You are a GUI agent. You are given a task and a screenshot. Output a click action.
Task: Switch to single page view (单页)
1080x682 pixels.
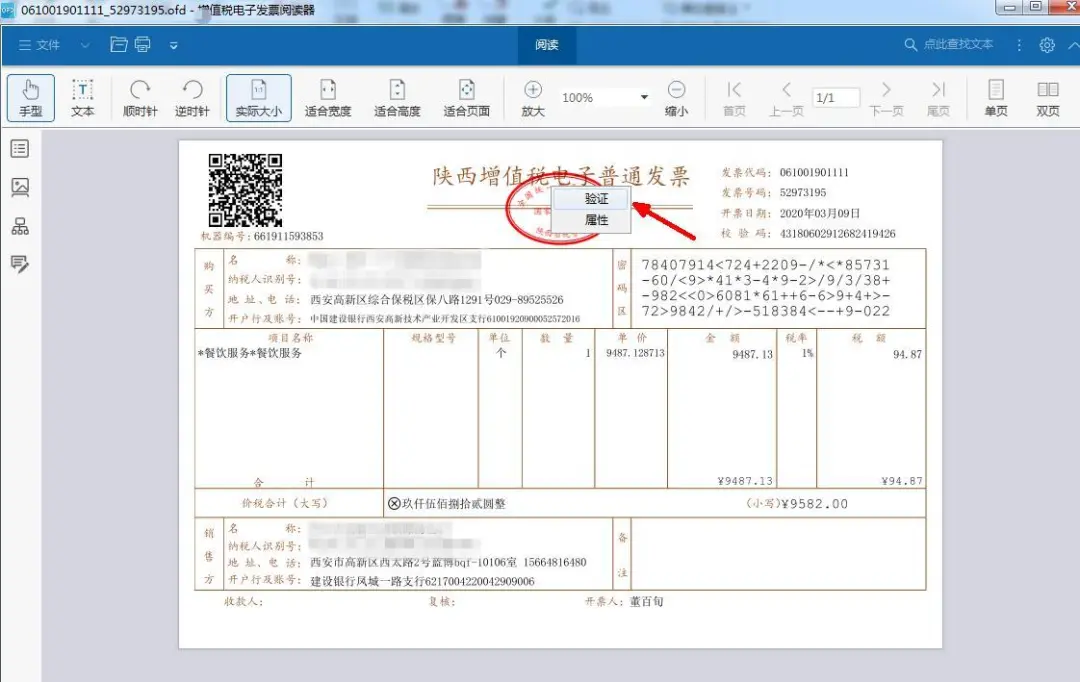pyautogui.click(x=995, y=96)
